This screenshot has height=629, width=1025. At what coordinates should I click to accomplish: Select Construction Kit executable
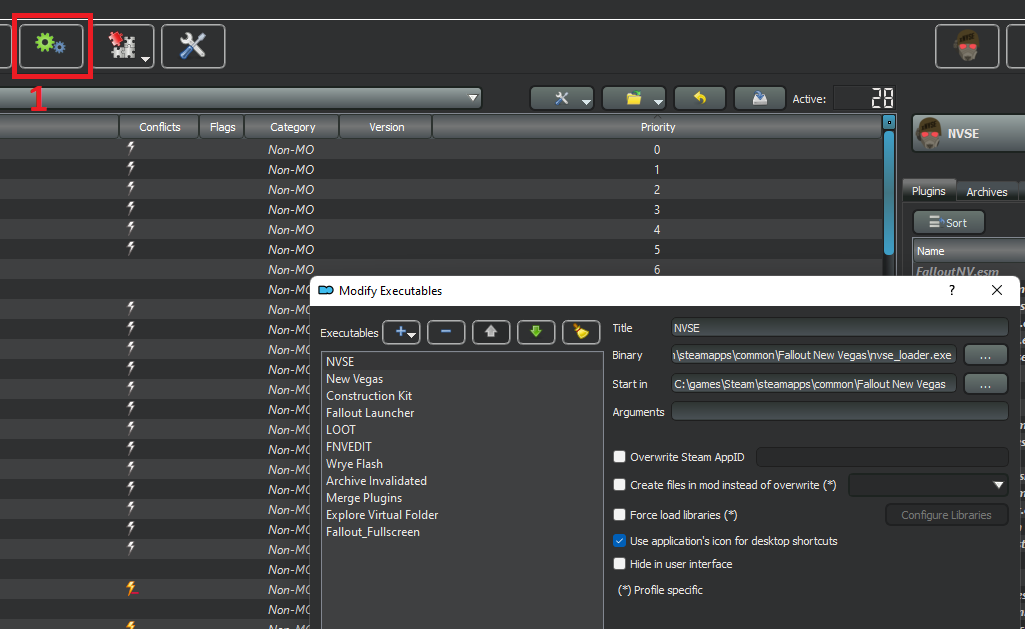(462, 396)
